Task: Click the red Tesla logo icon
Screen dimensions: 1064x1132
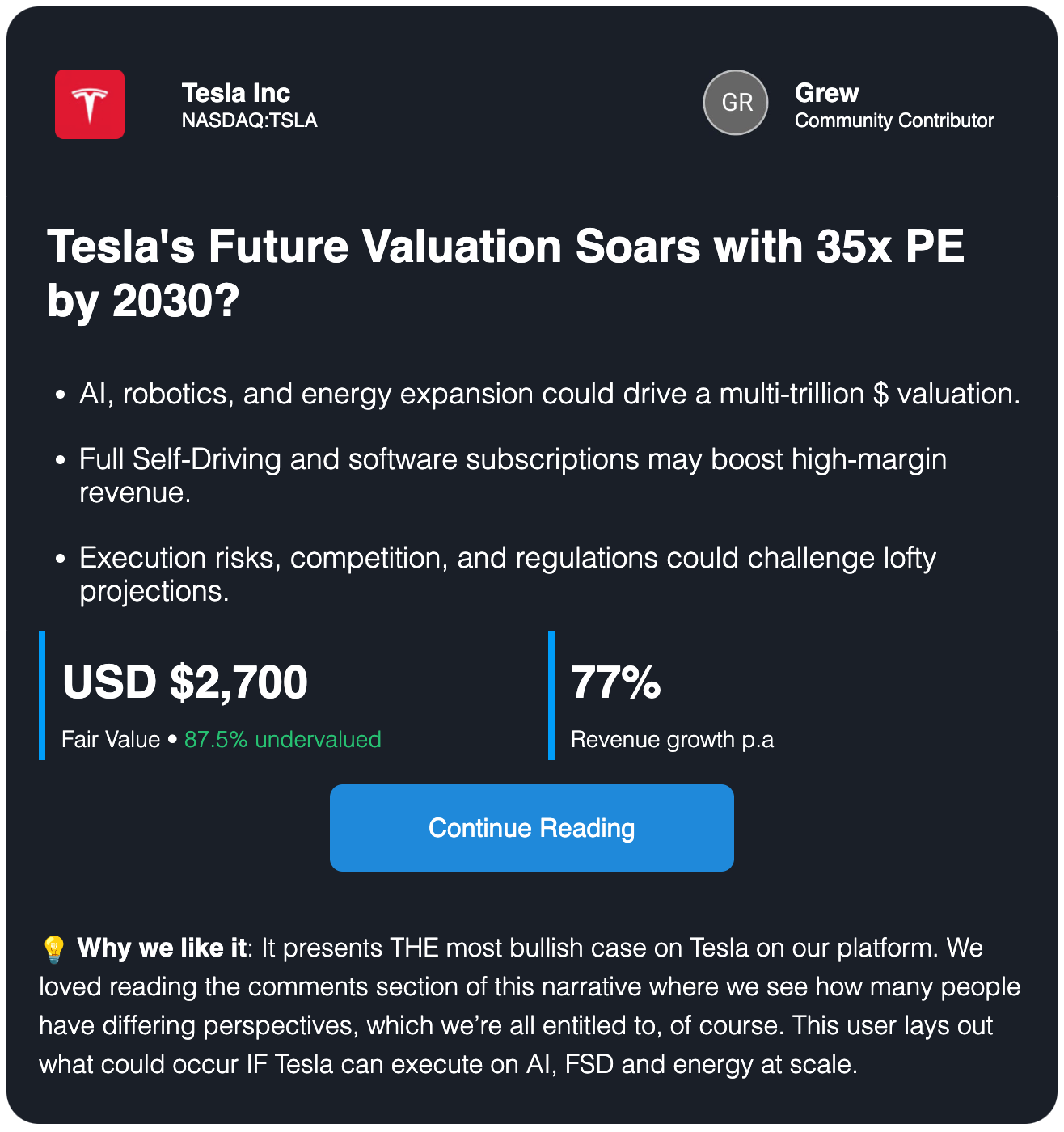Action: coord(90,104)
